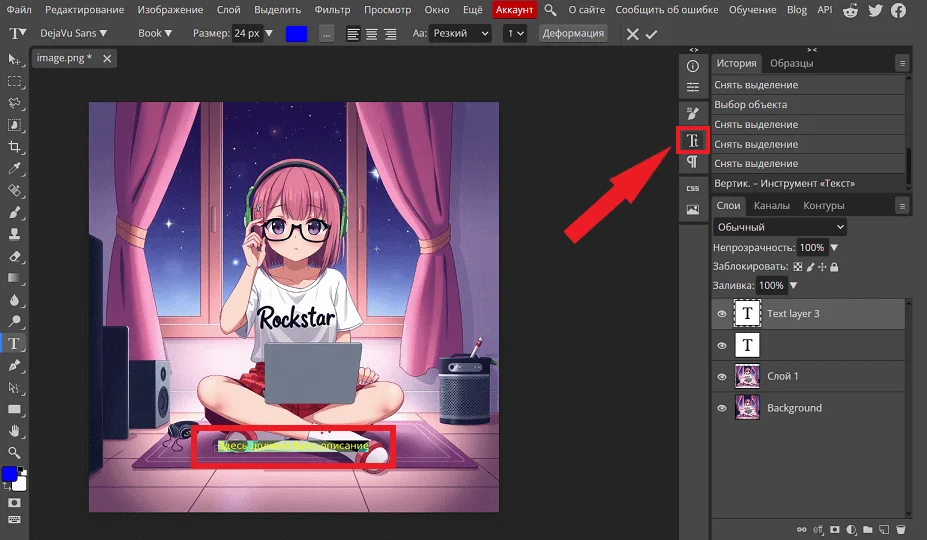Confirm text edit with the checkmark
Screen dimensions: 927x540
pos(652,33)
